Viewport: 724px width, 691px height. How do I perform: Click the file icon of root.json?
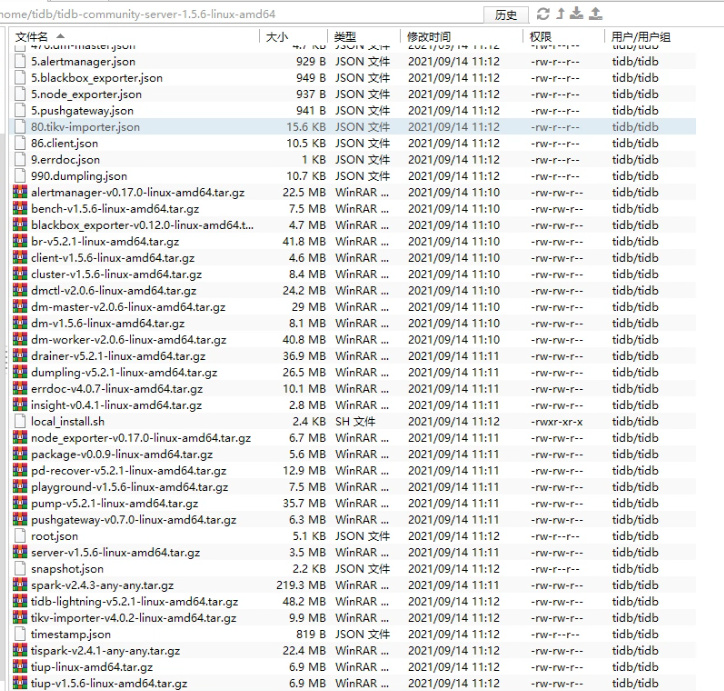pyautogui.click(x=20, y=536)
